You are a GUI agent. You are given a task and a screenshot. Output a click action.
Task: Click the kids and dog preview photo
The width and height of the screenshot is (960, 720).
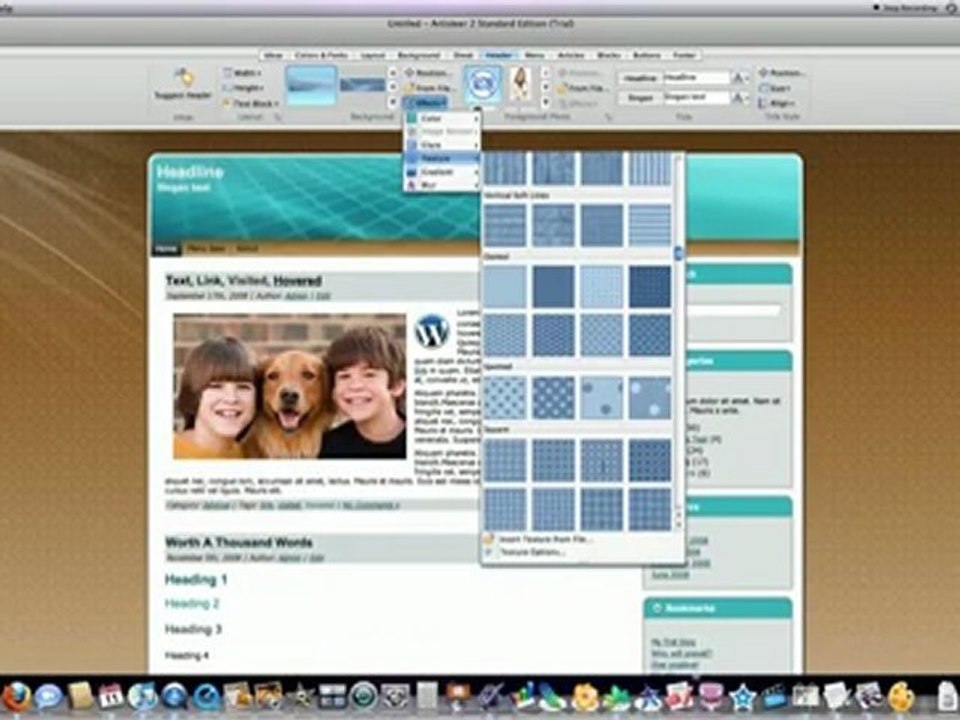coord(290,386)
